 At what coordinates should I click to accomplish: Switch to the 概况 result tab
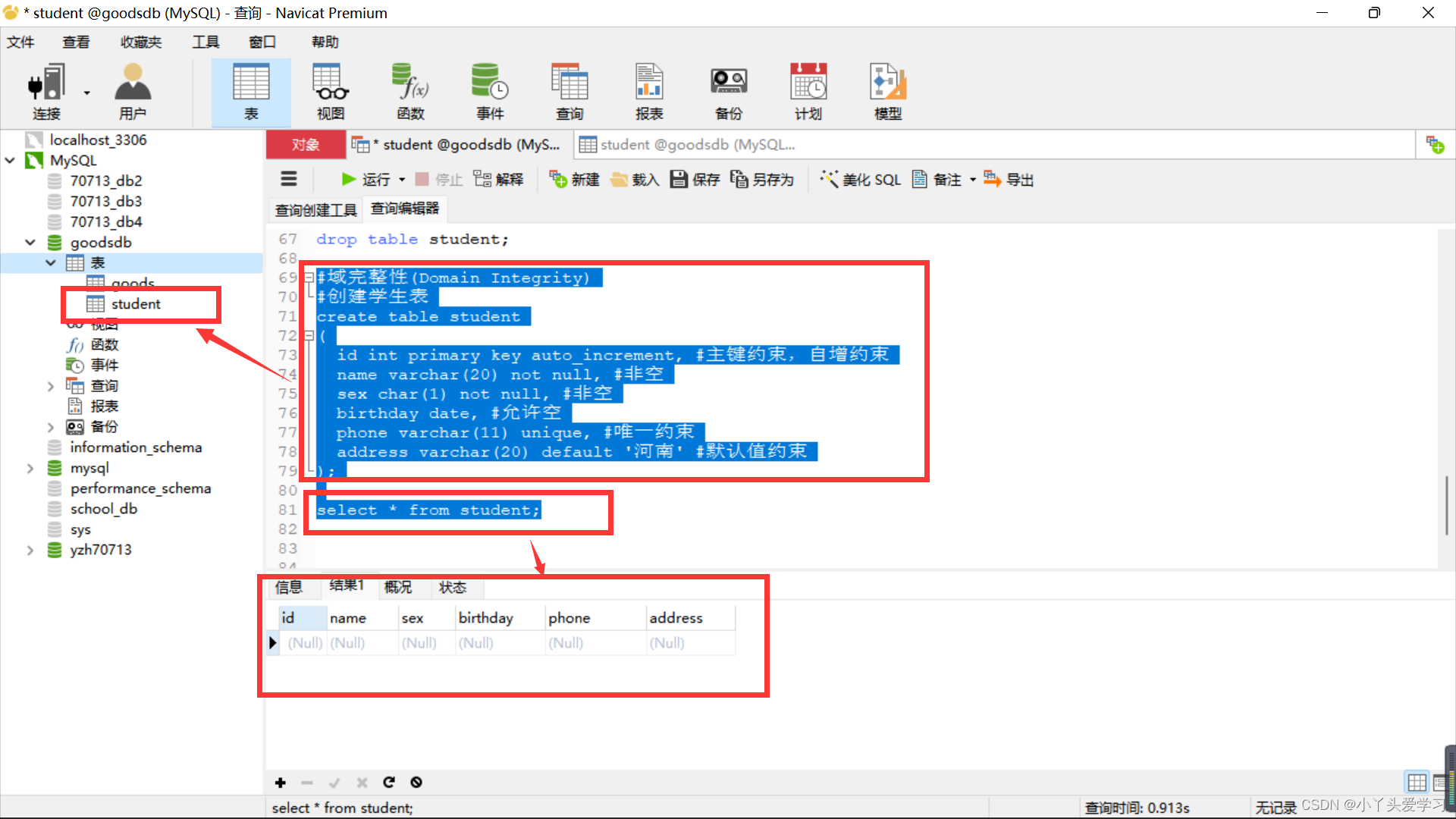(398, 588)
